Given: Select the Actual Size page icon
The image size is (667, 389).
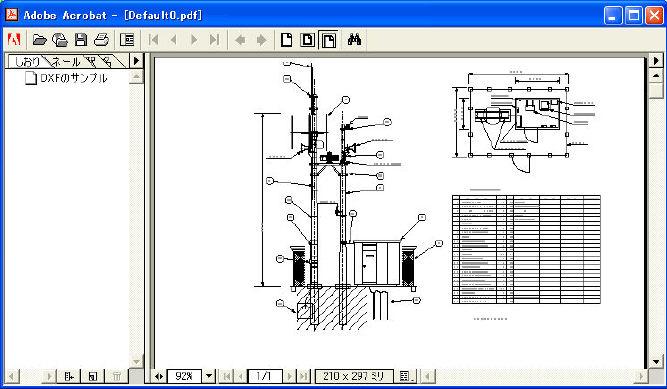Looking at the screenshot, I should coord(287,40).
